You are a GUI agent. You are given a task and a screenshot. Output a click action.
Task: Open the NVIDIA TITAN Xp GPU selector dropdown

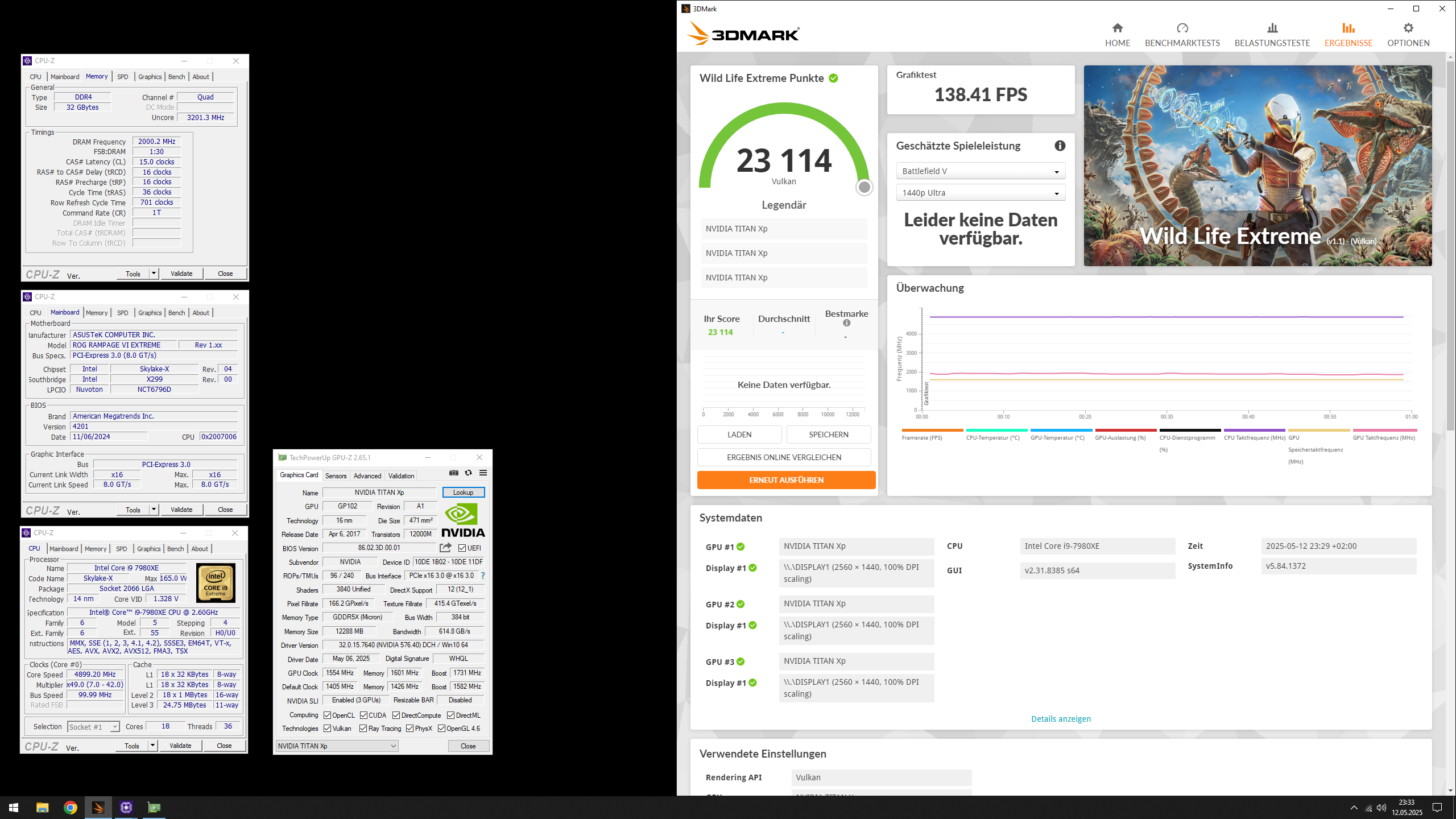[x=337, y=746]
